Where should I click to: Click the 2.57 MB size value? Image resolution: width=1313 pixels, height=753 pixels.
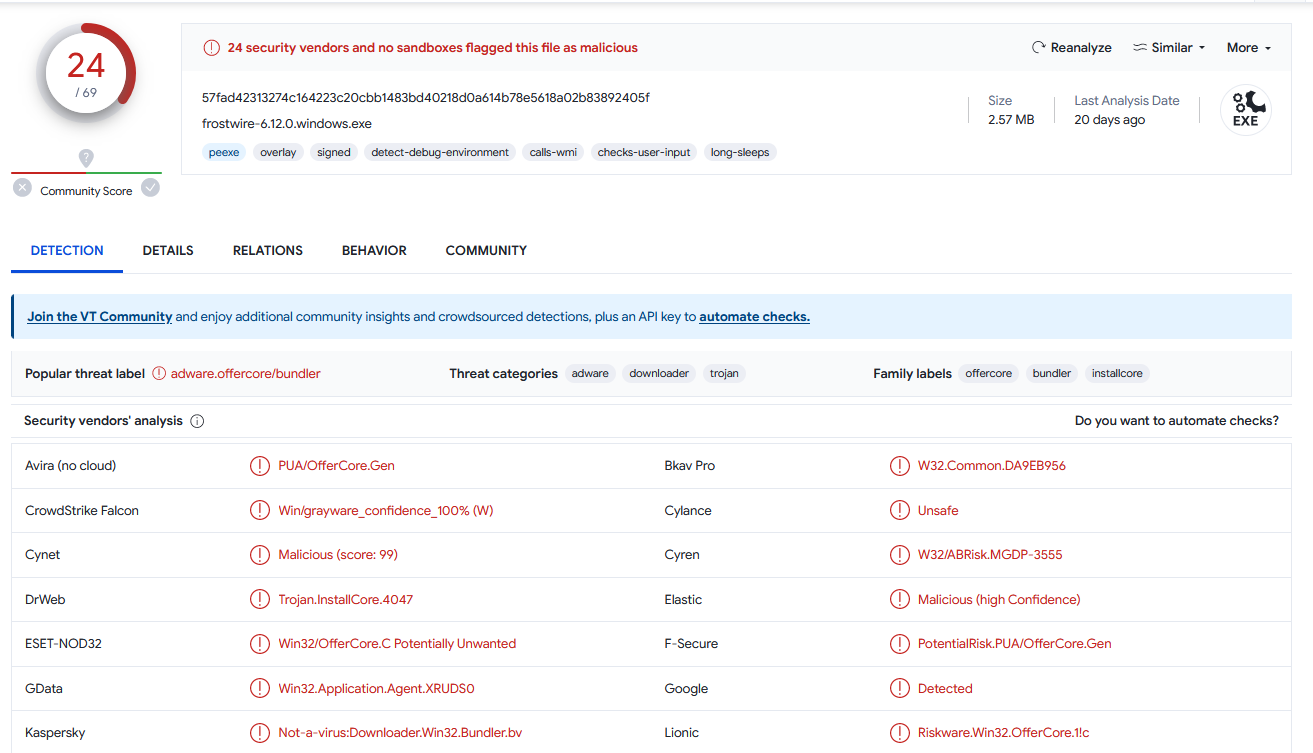(1011, 119)
